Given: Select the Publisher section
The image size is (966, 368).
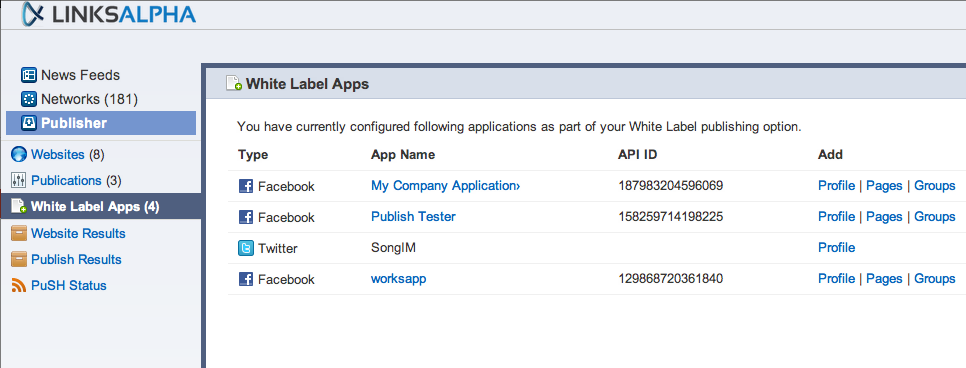Looking at the screenshot, I should pyautogui.click(x=101, y=123).
